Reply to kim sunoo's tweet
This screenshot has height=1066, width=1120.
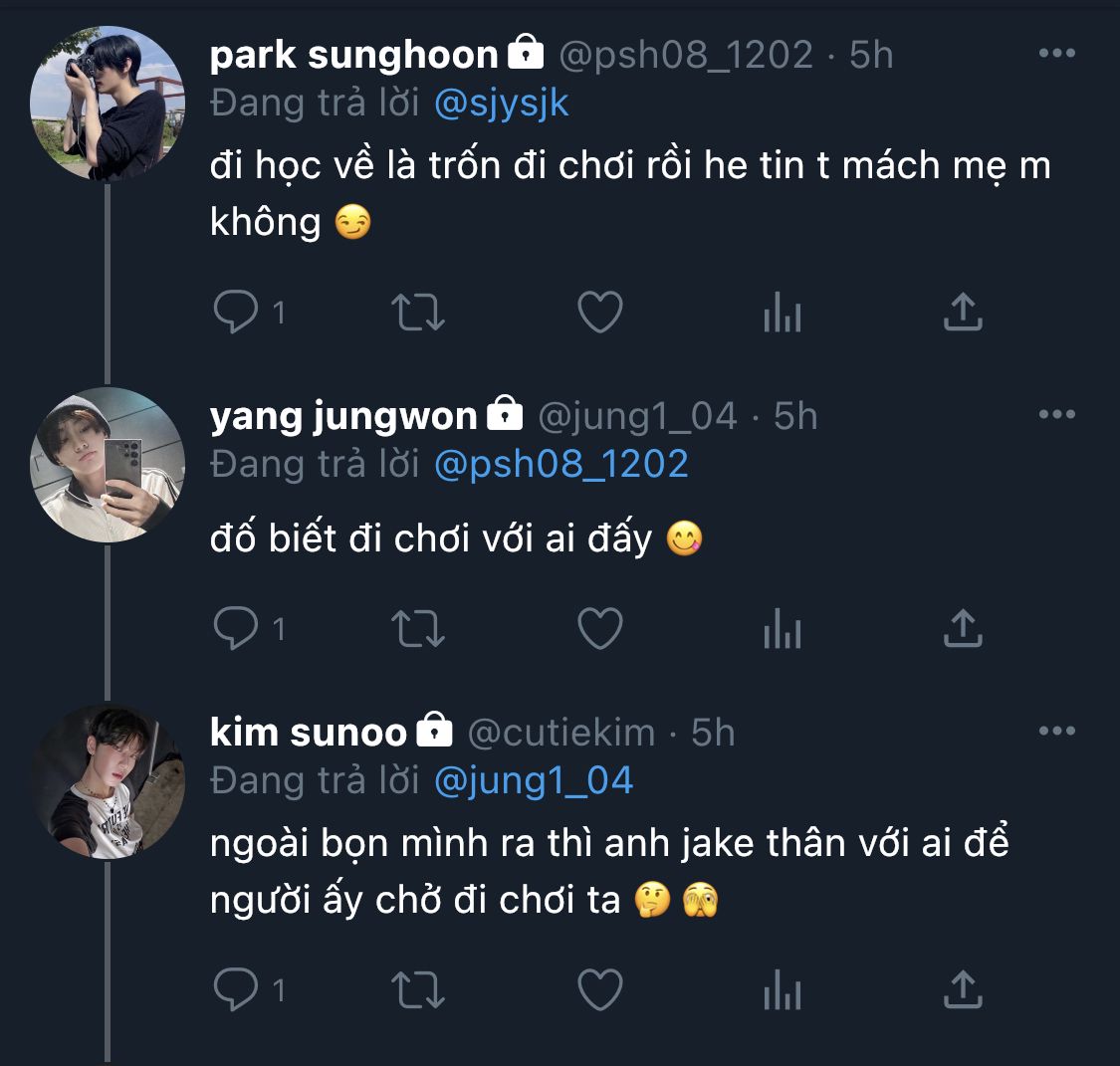(236, 990)
